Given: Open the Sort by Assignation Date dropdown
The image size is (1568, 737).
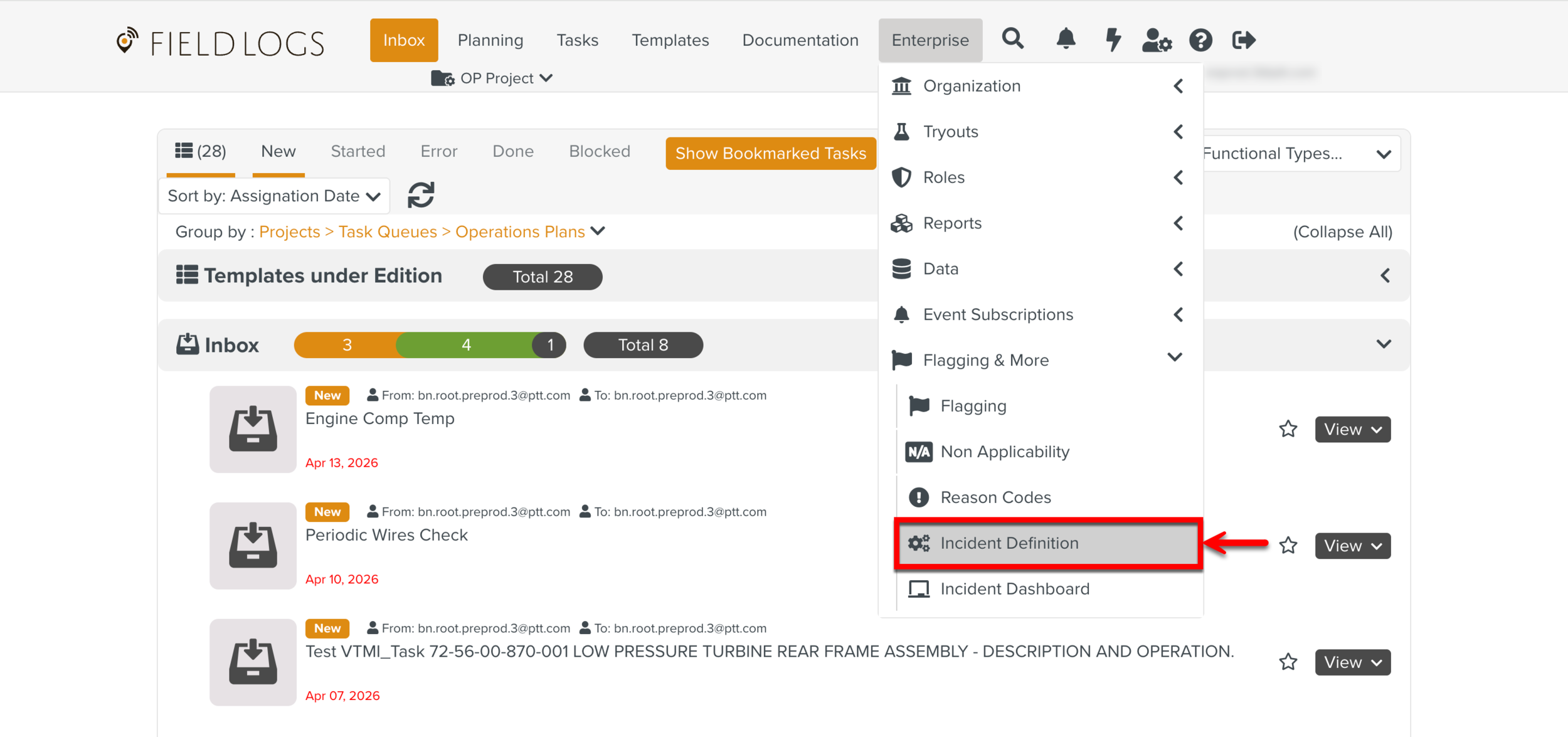Looking at the screenshot, I should [x=274, y=196].
